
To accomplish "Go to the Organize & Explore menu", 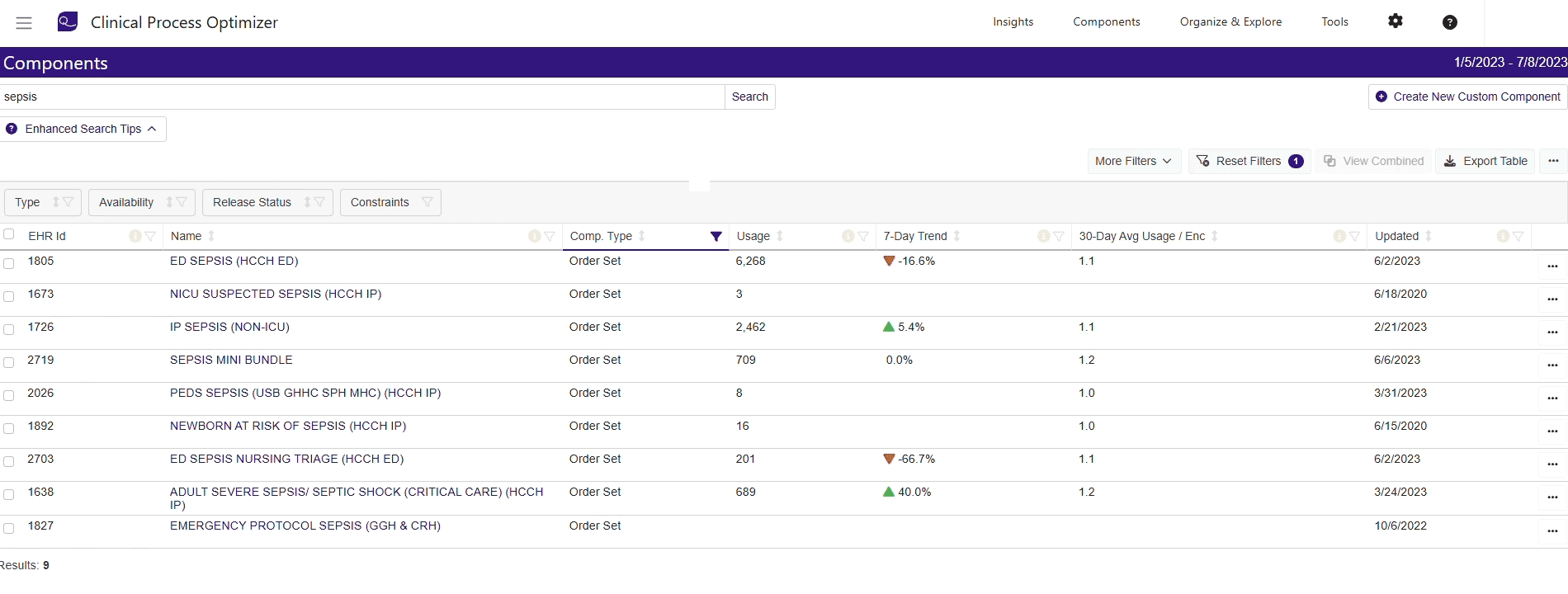I will coord(1230,22).
